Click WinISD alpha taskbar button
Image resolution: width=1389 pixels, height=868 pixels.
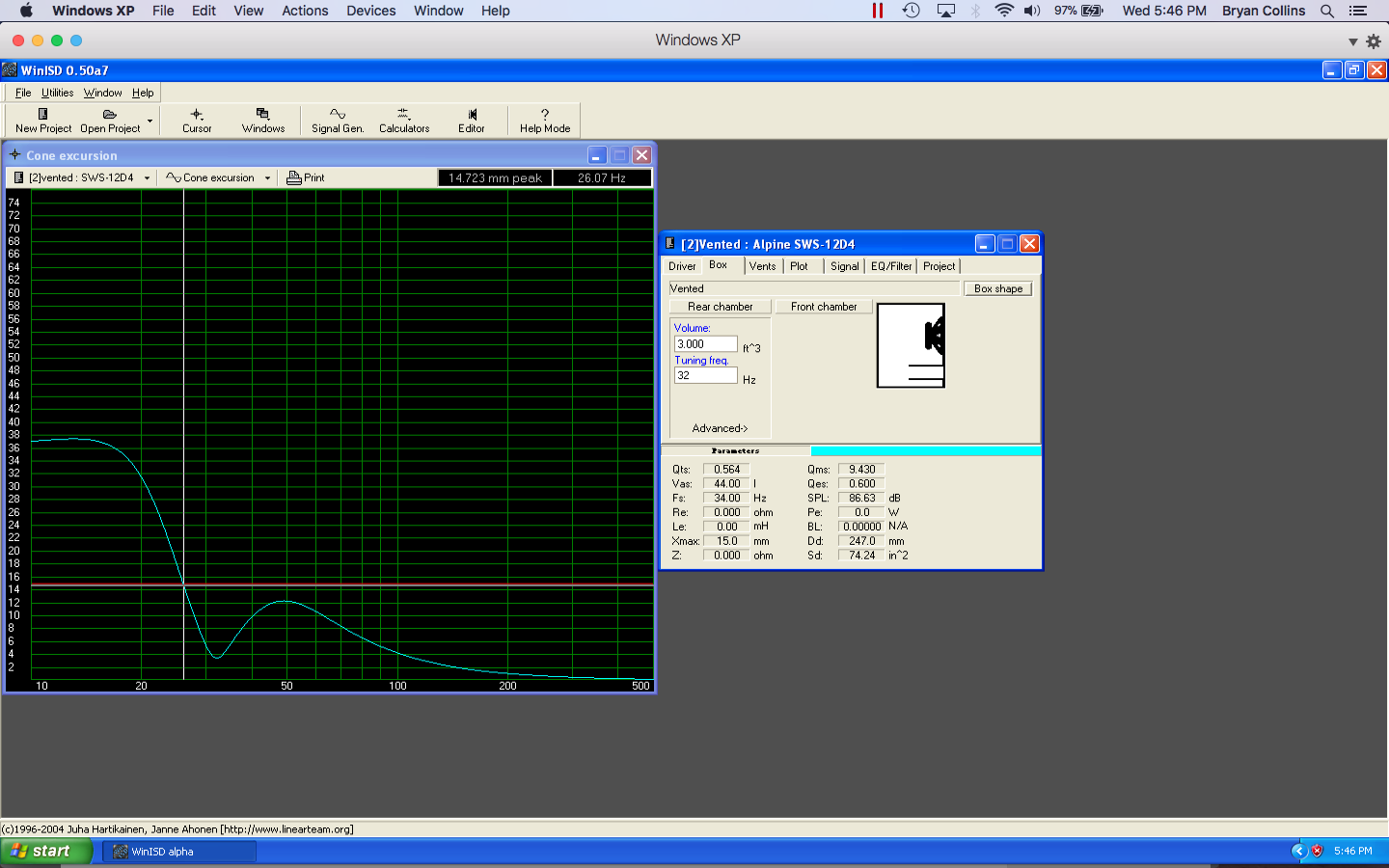click(180, 852)
